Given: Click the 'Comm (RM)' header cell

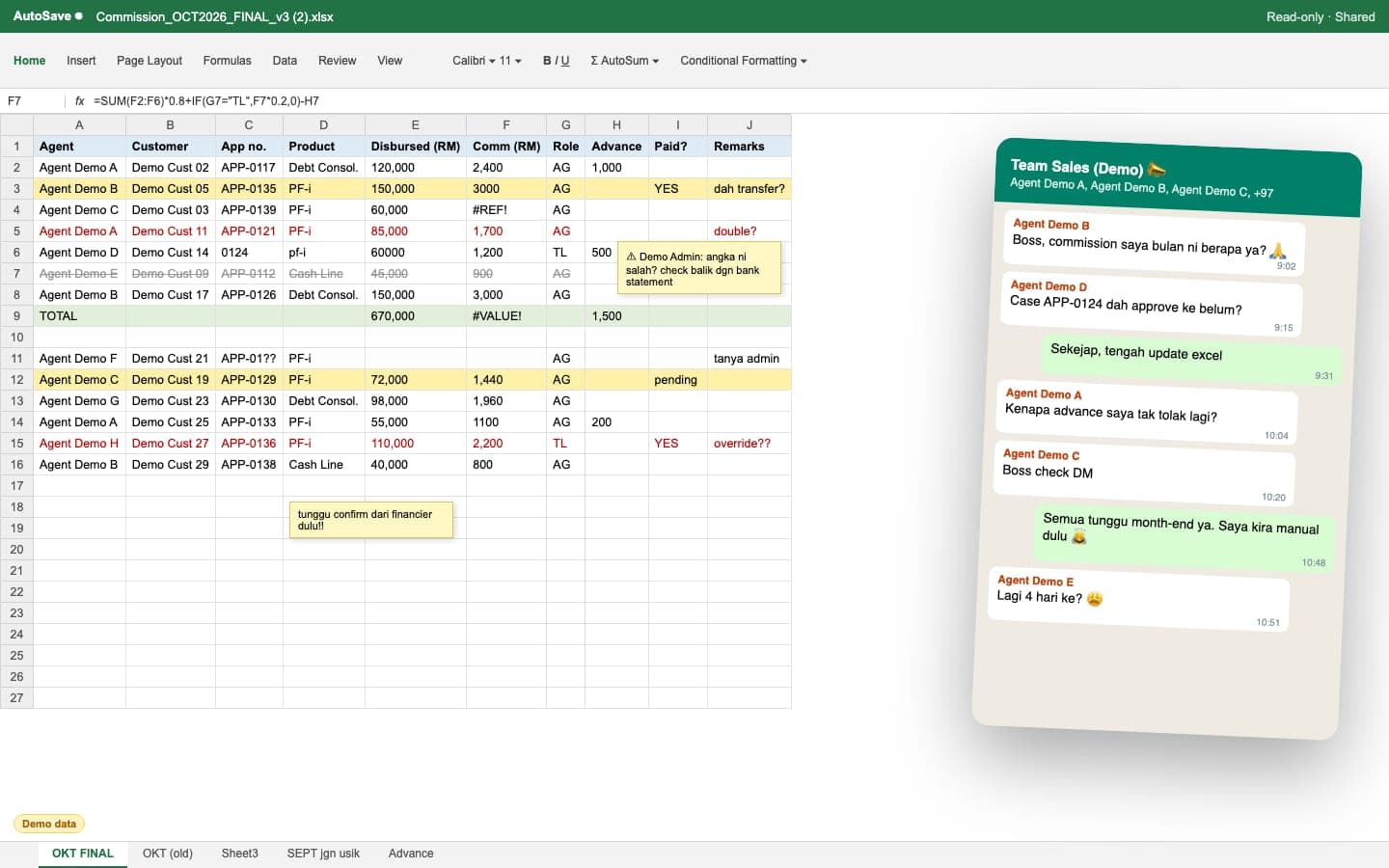Looking at the screenshot, I should point(506,147).
